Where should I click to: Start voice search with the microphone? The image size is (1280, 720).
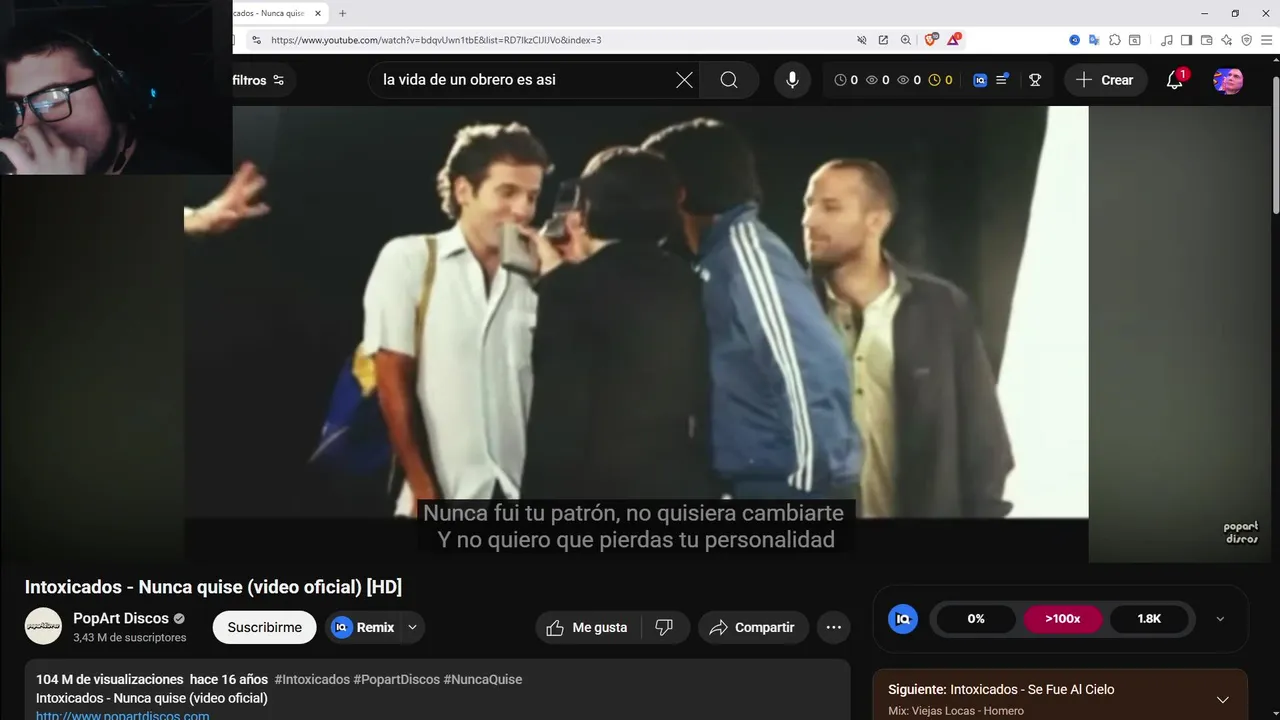coord(792,80)
